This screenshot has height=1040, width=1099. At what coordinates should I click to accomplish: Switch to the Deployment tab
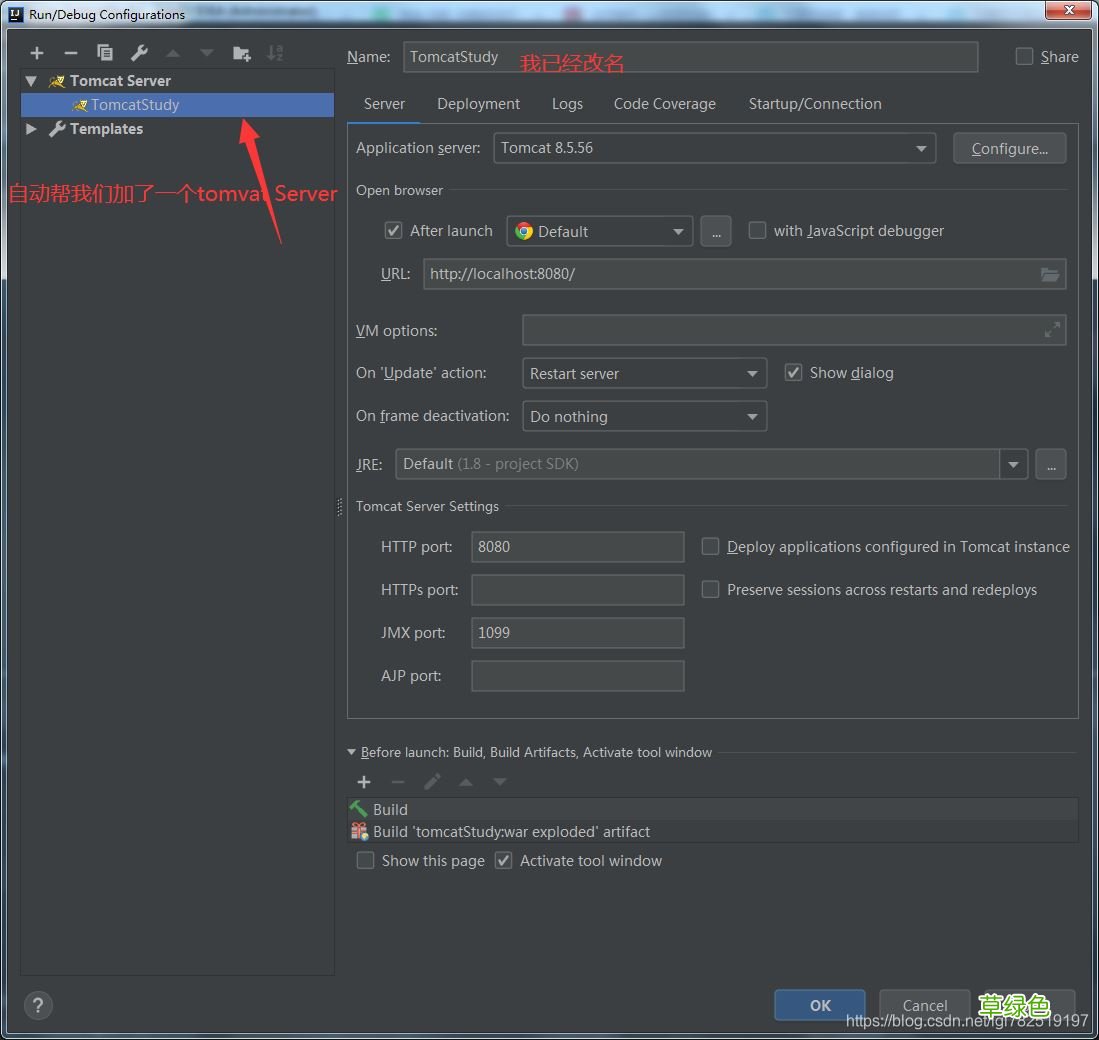pos(478,104)
